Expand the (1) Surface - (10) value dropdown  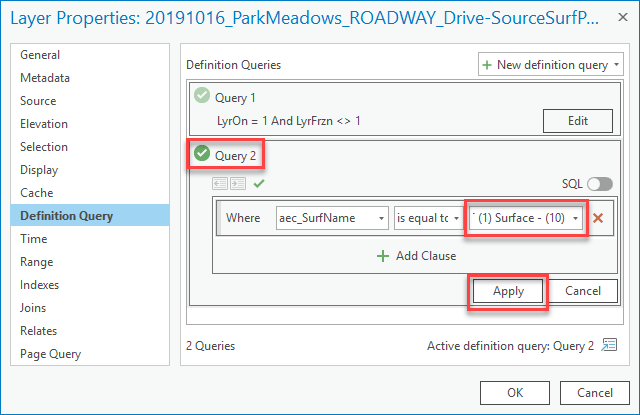click(x=526, y=219)
